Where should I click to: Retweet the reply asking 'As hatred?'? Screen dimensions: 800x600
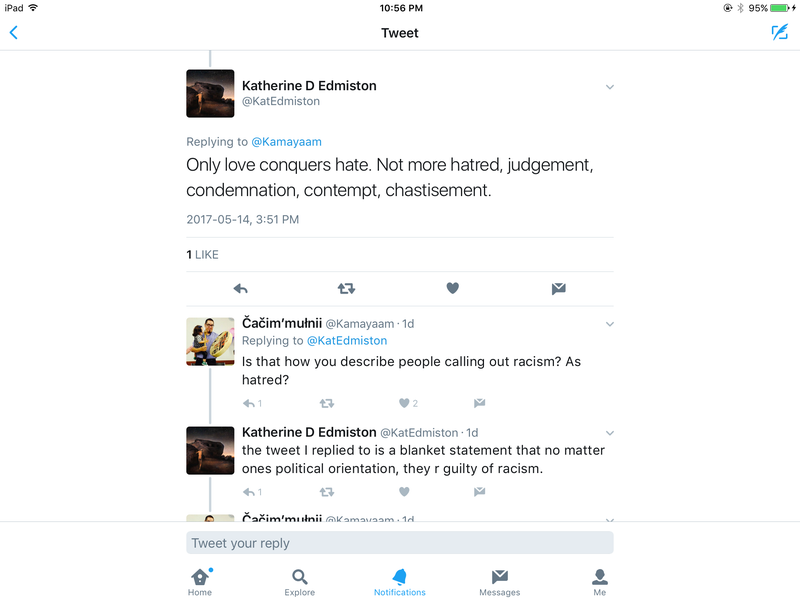click(327, 404)
